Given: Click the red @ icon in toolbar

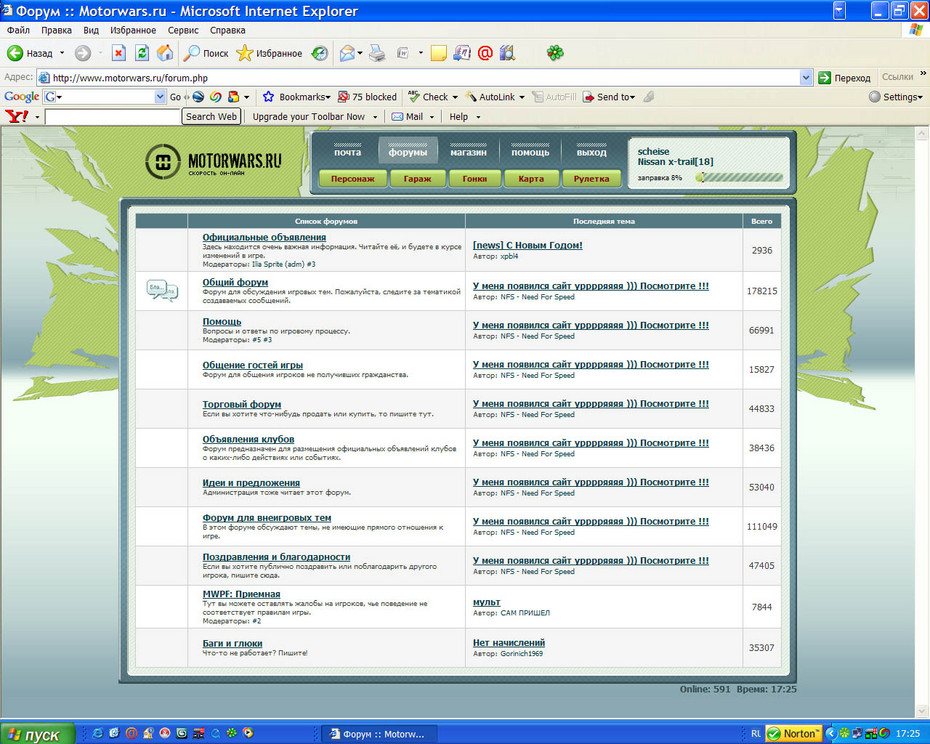Looking at the screenshot, I should (485, 53).
